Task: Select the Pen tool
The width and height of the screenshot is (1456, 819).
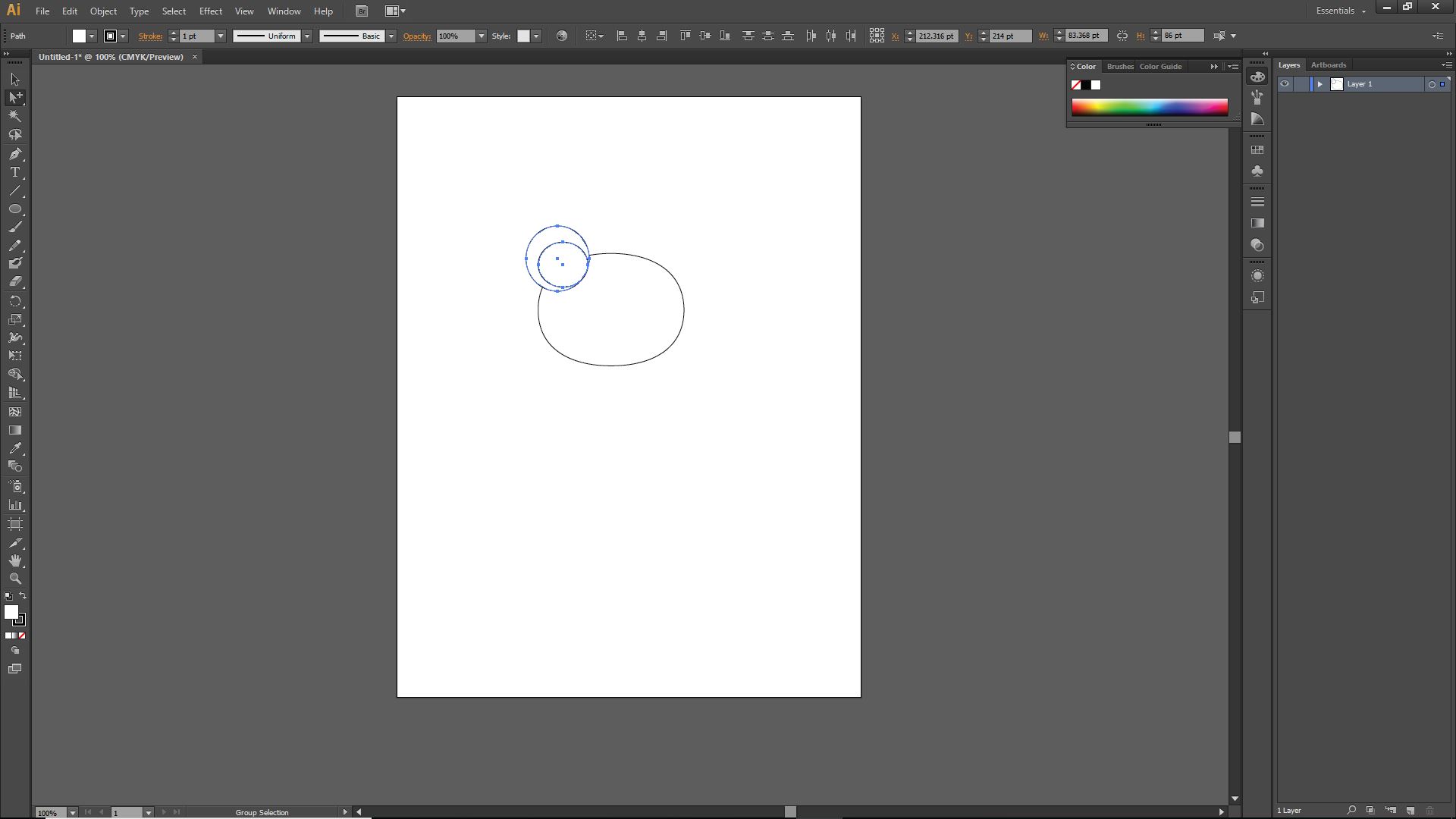Action: [x=15, y=154]
